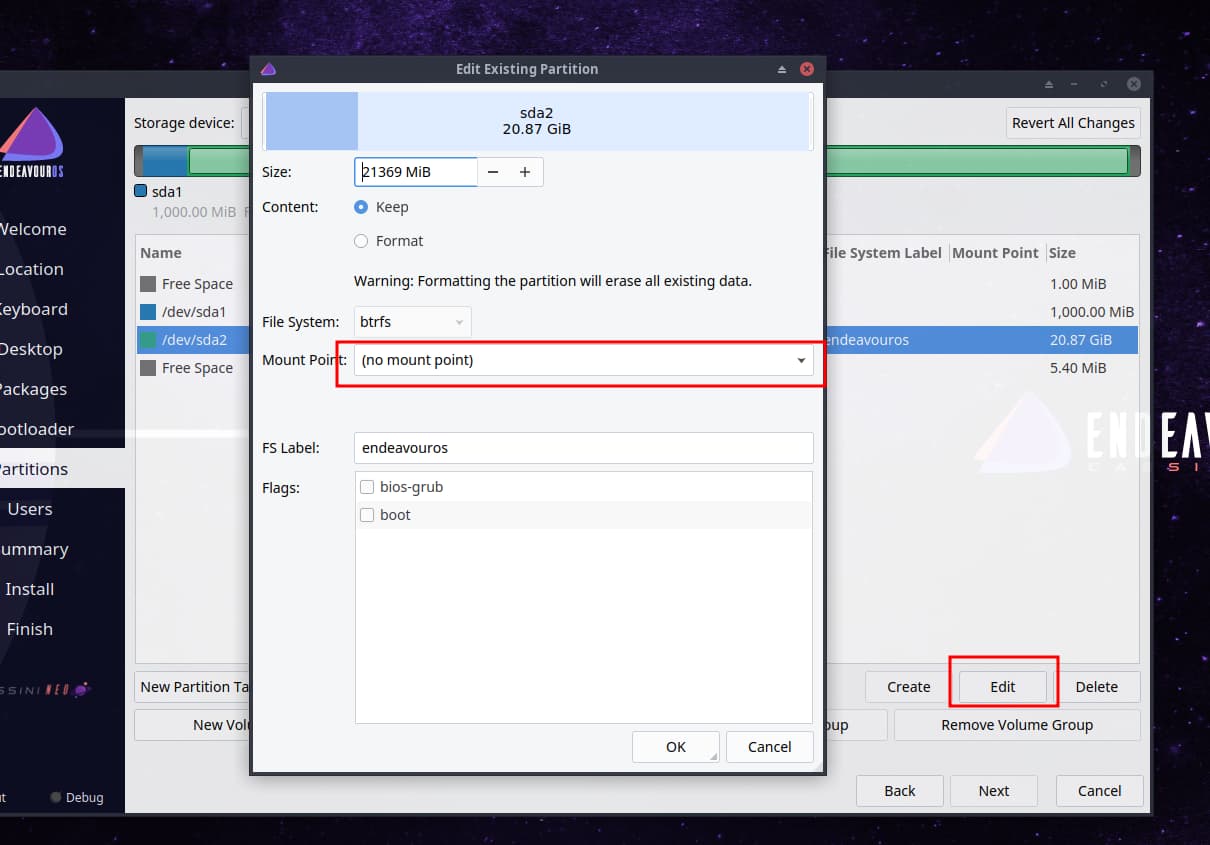Enable the boot flag checkbox

pyautogui.click(x=367, y=515)
